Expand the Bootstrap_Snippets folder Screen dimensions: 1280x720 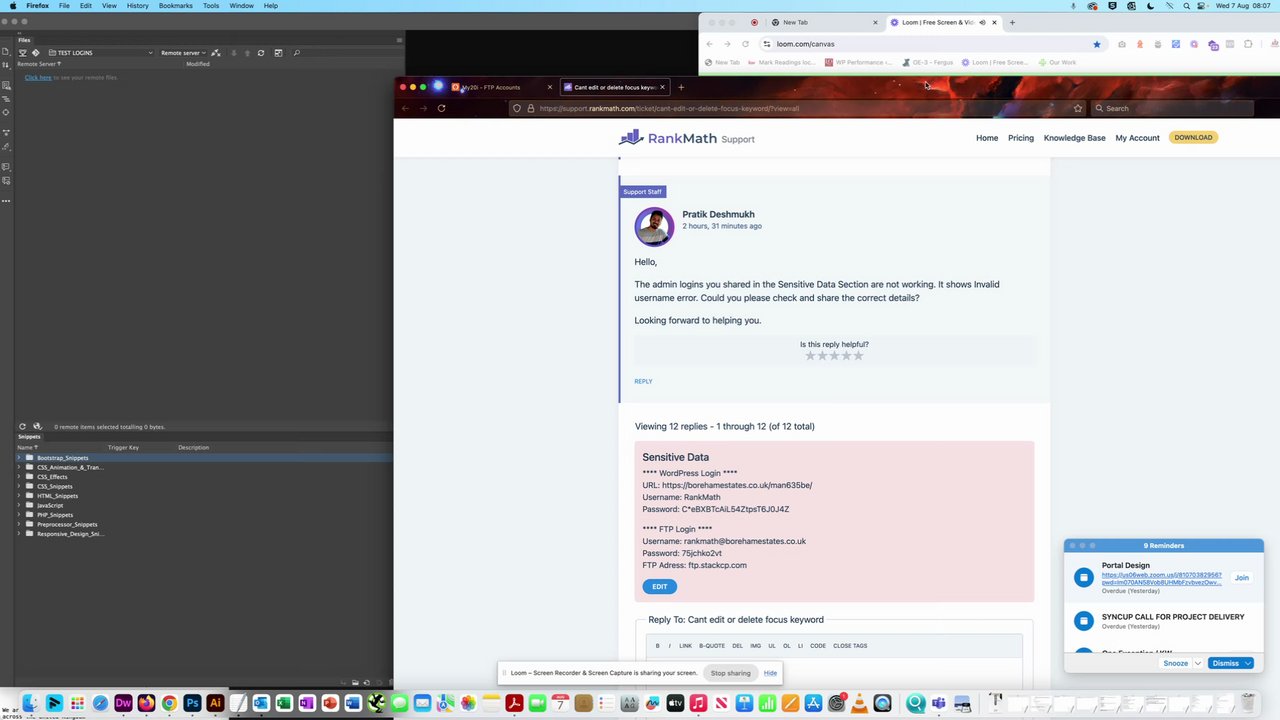[x=19, y=458]
